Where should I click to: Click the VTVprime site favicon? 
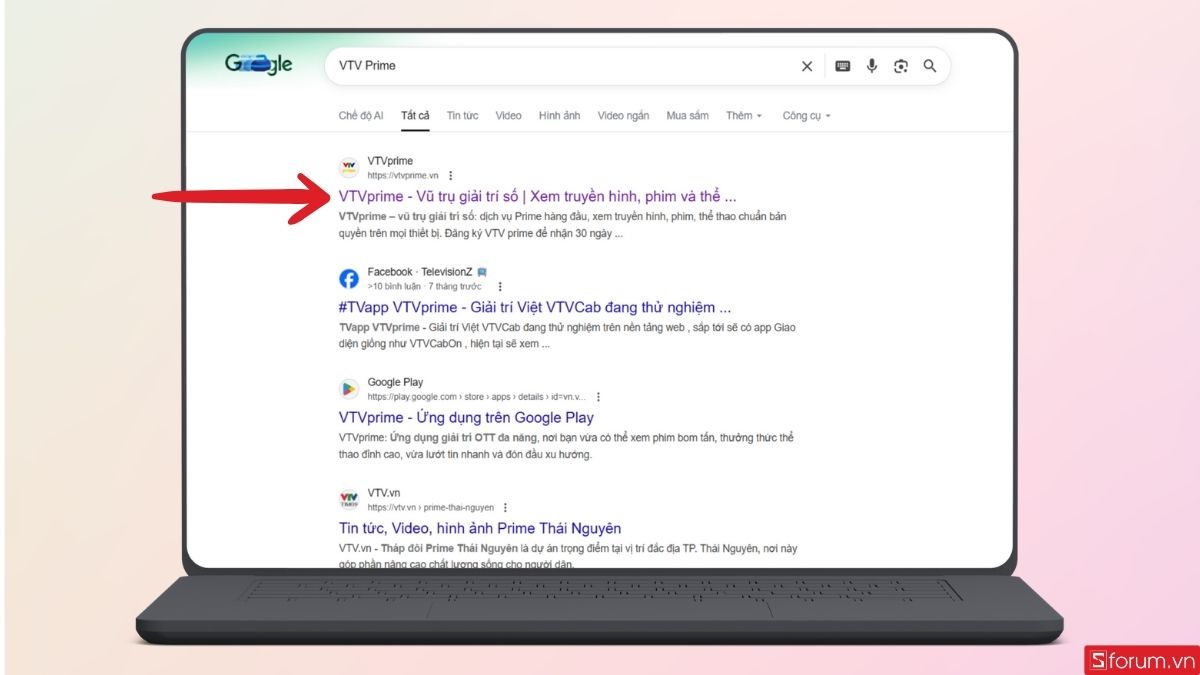[x=348, y=166]
